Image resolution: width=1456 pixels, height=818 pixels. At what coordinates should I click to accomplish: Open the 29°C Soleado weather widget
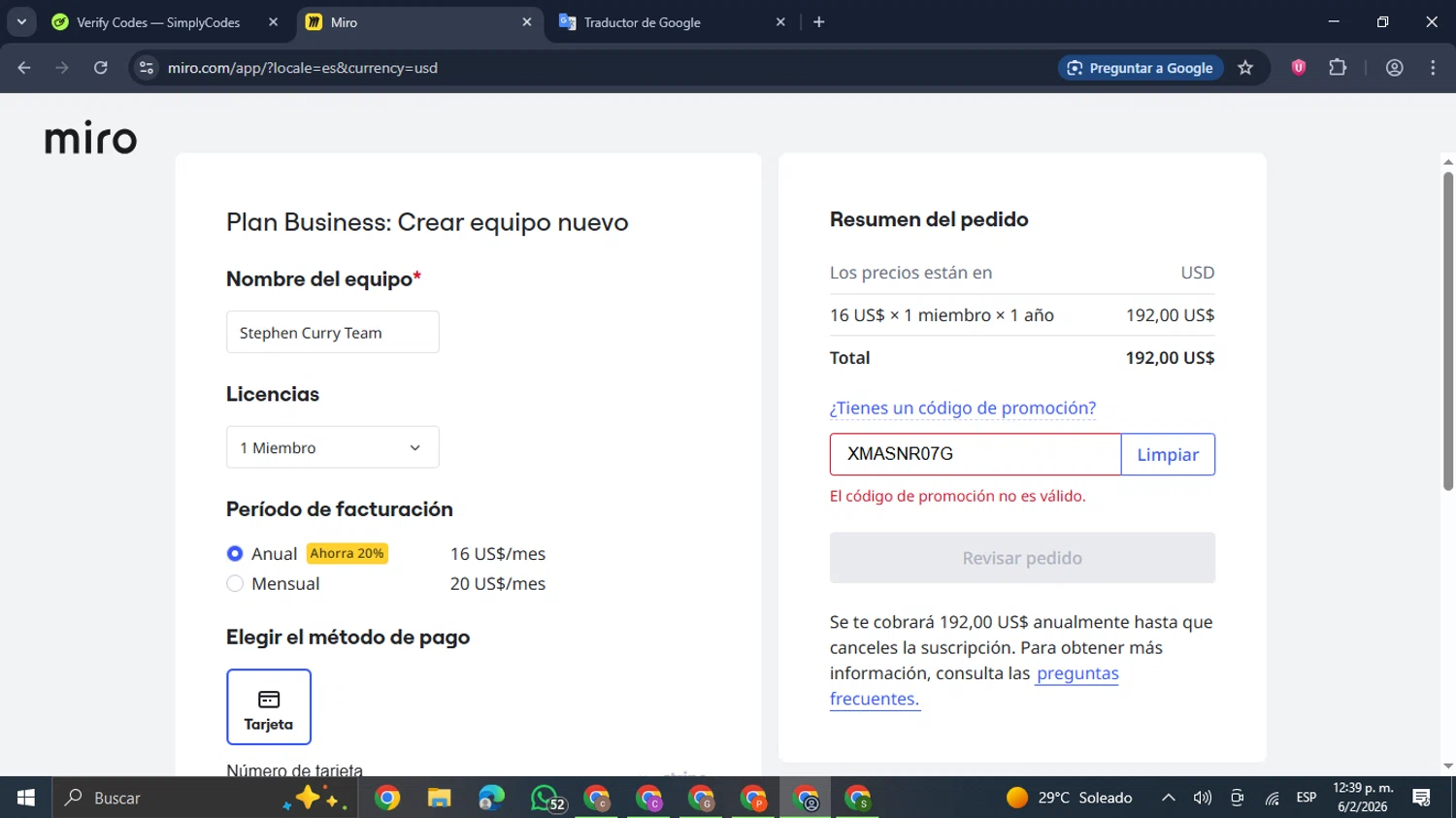[x=1070, y=798]
